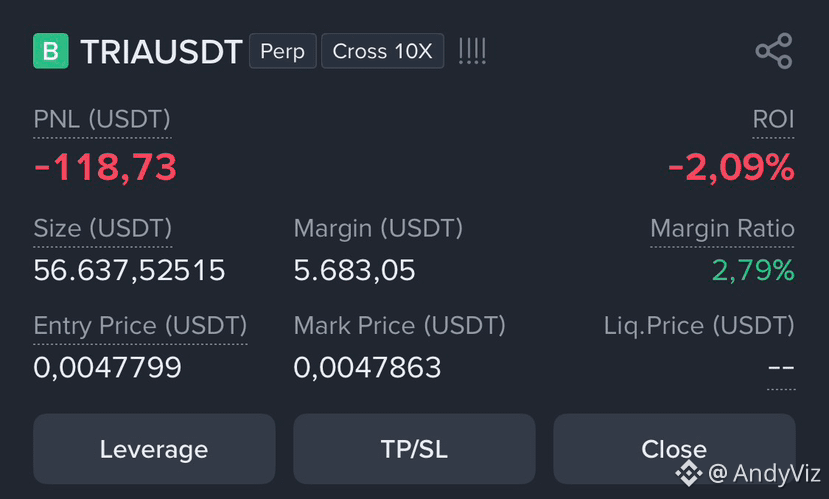The width and height of the screenshot is (829, 499).
Task: Select the -118,73 PNL value
Action: [x=105, y=168]
